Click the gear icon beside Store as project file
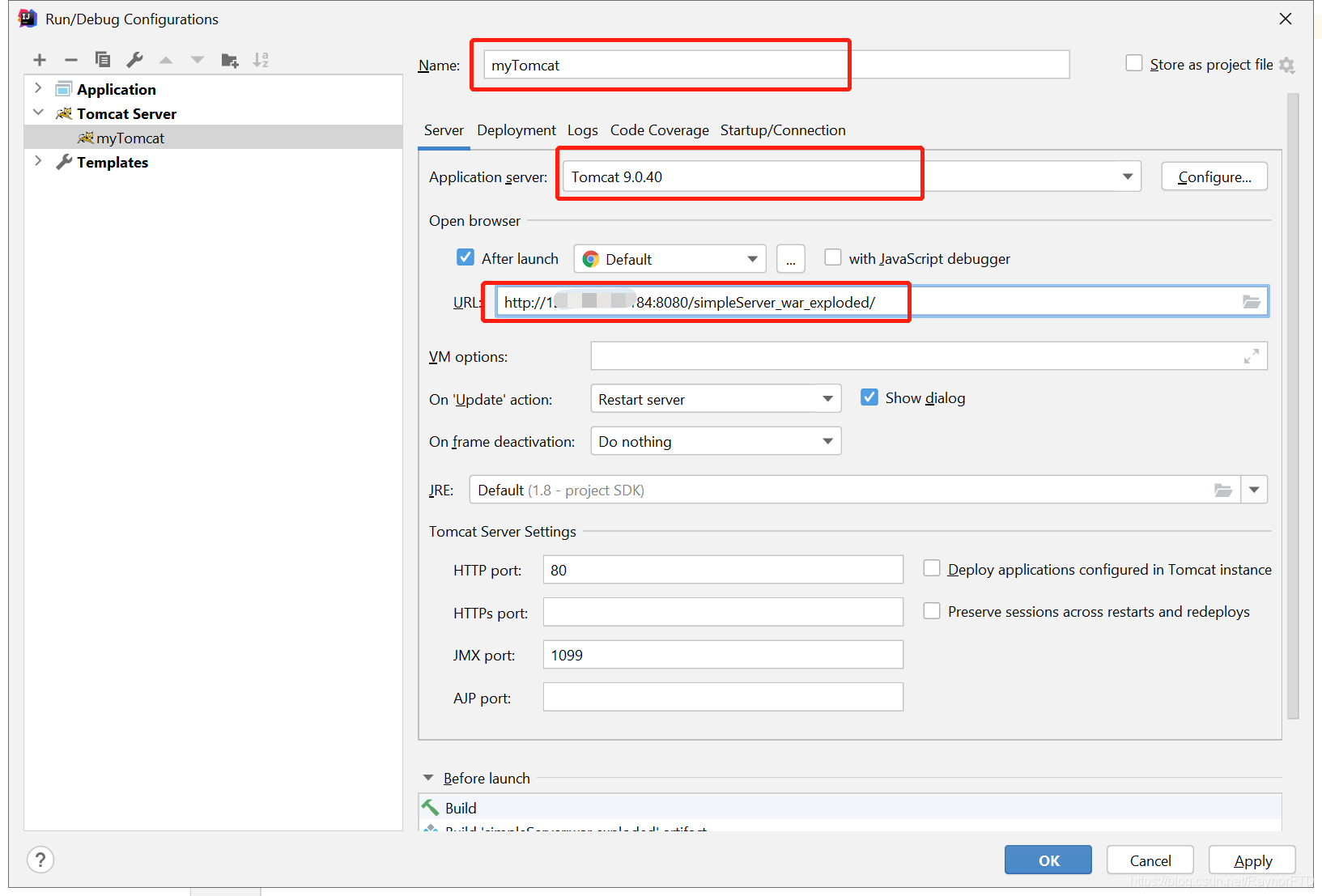 click(x=1287, y=66)
